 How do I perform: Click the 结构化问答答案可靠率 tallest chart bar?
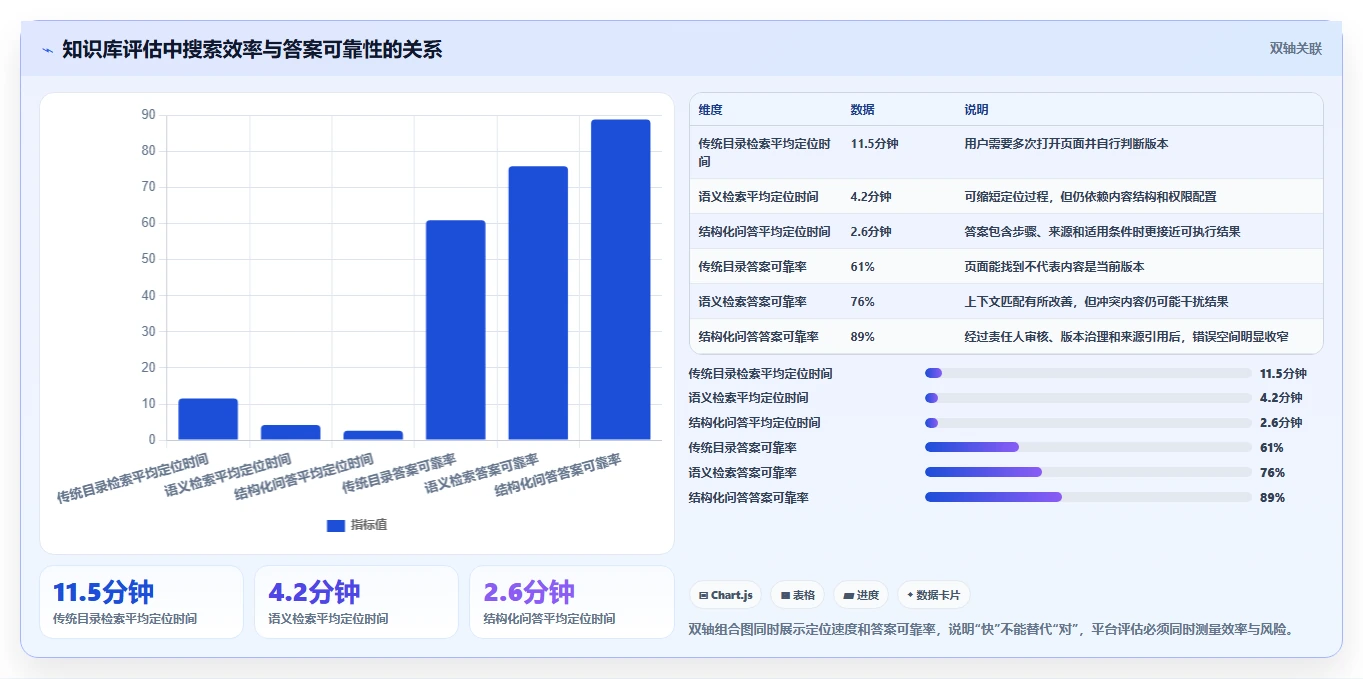(x=621, y=280)
